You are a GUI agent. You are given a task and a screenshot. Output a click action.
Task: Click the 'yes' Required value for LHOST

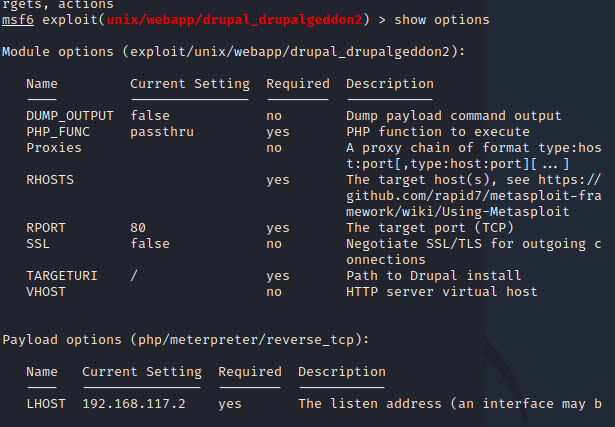(230, 404)
